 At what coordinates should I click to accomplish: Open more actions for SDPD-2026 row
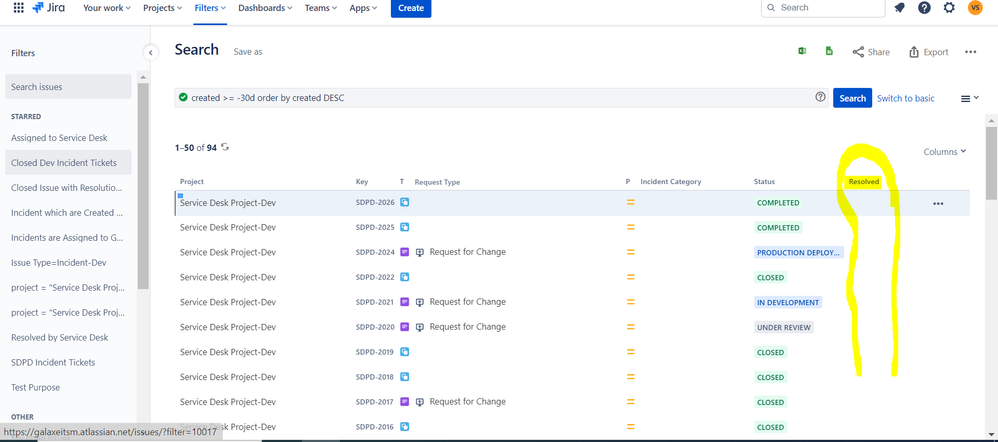coord(938,203)
